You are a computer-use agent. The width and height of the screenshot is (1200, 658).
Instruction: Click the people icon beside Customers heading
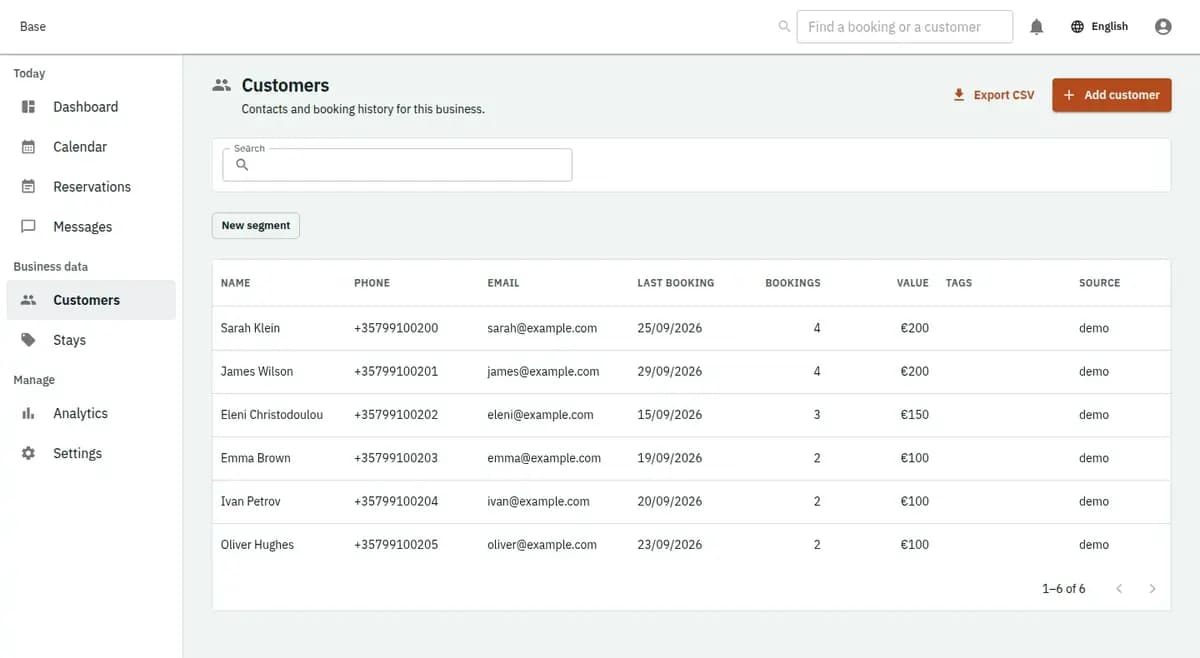point(222,86)
